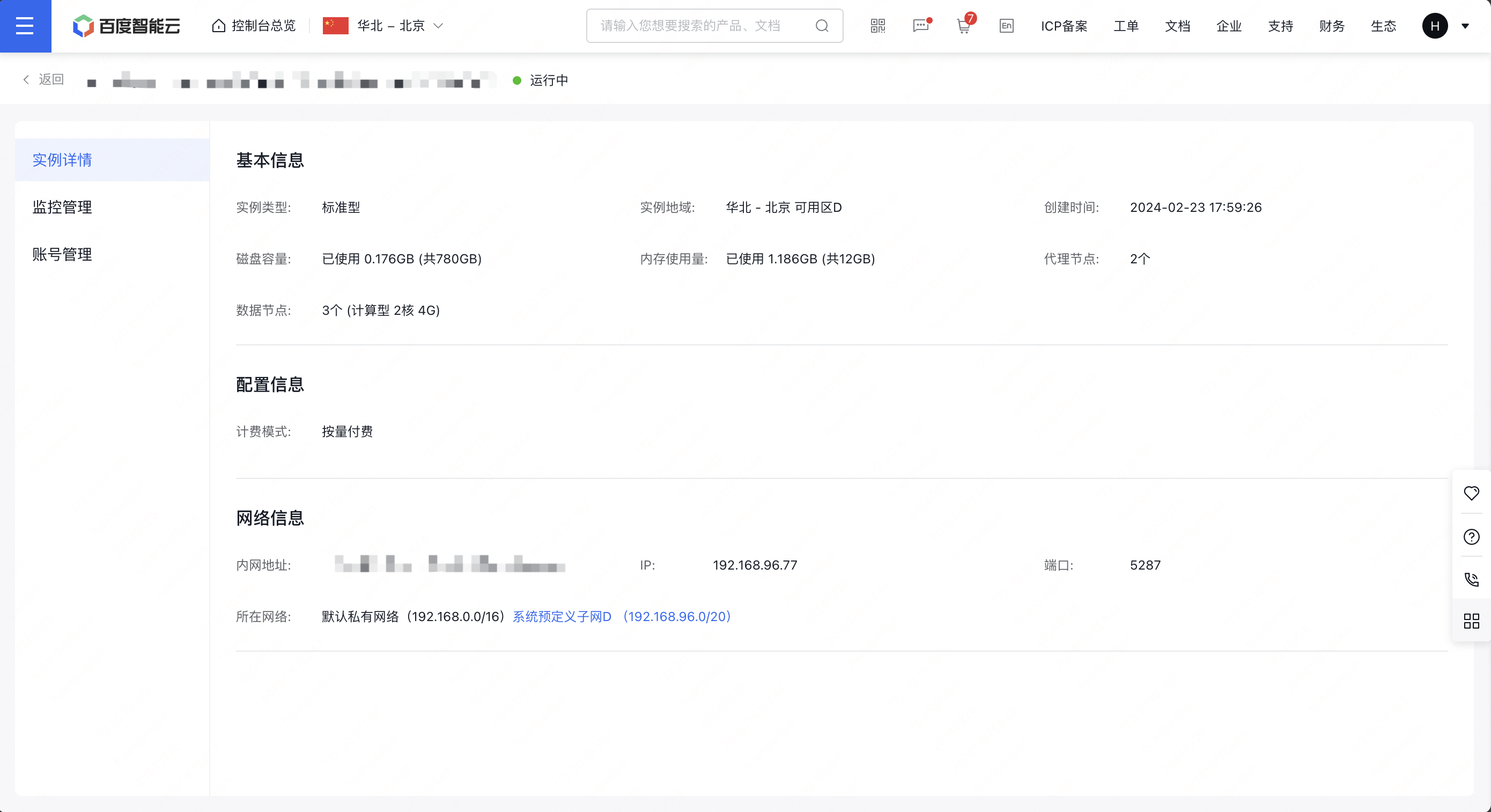1491x812 pixels.
Task: Click memory usage 已使用 1.186GB (共12GB)
Action: point(801,259)
